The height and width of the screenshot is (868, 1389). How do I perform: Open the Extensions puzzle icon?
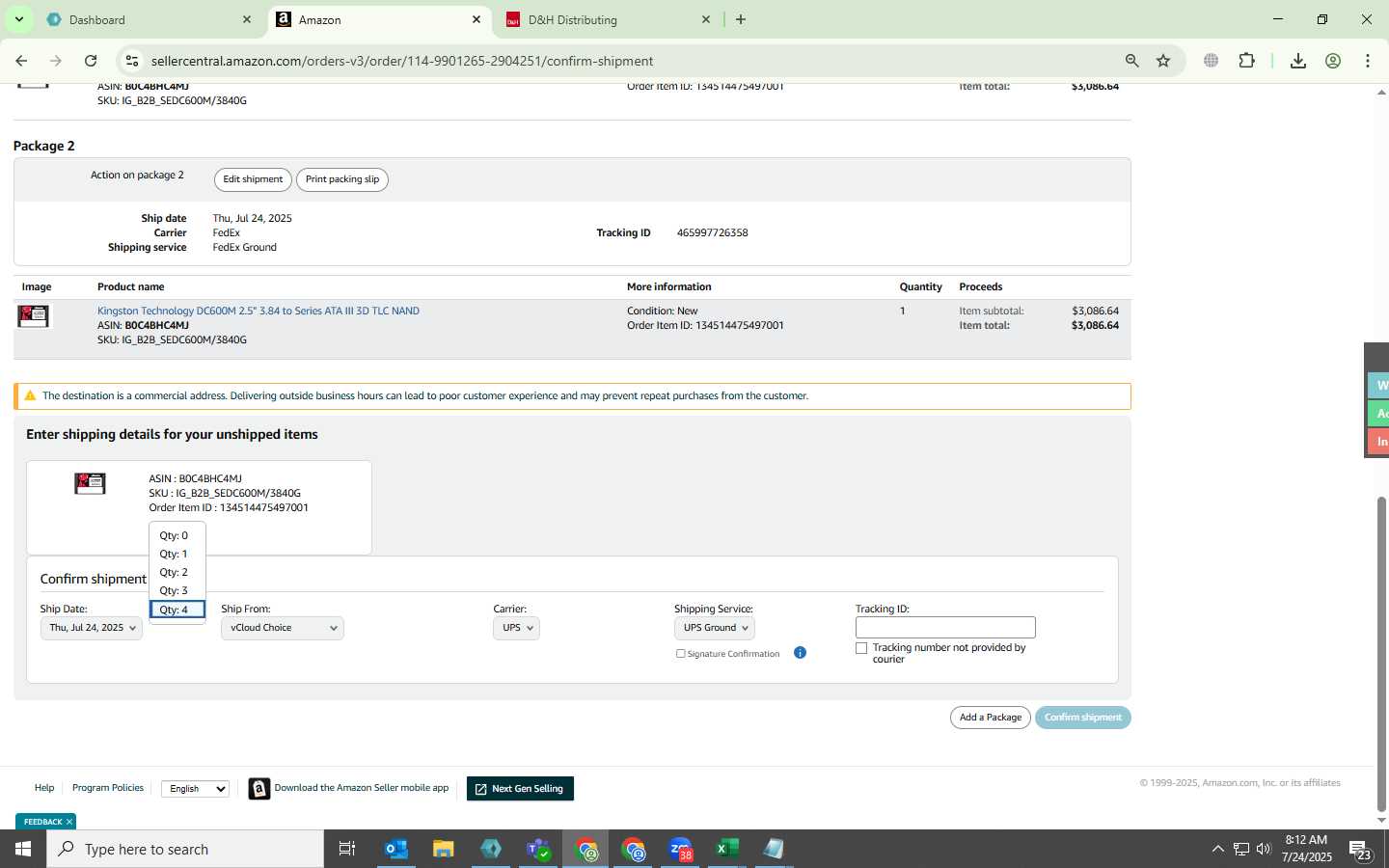[x=1246, y=61]
